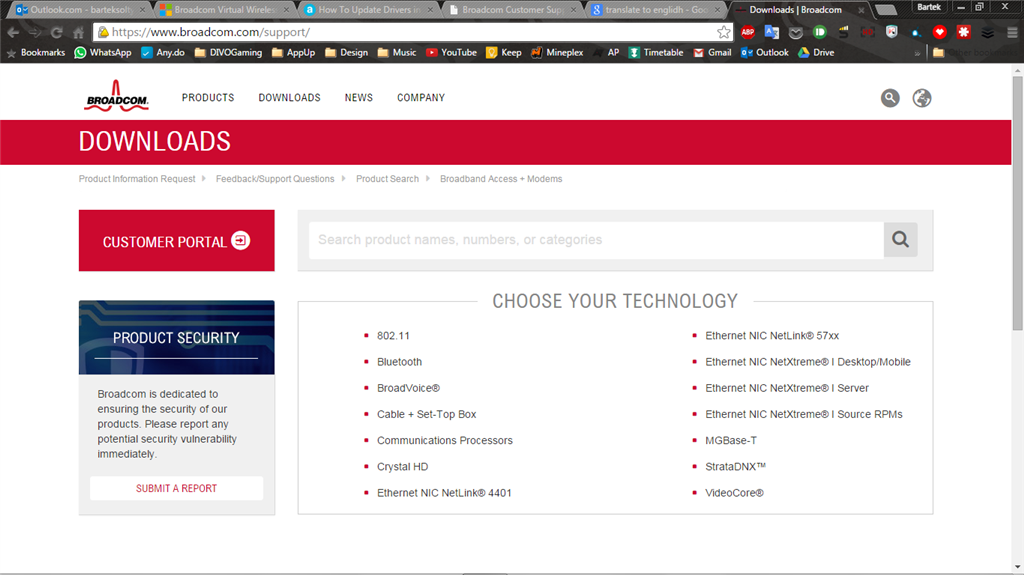Click the globe language icon
Image resolution: width=1024 pixels, height=575 pixels.
pos(921,98)
